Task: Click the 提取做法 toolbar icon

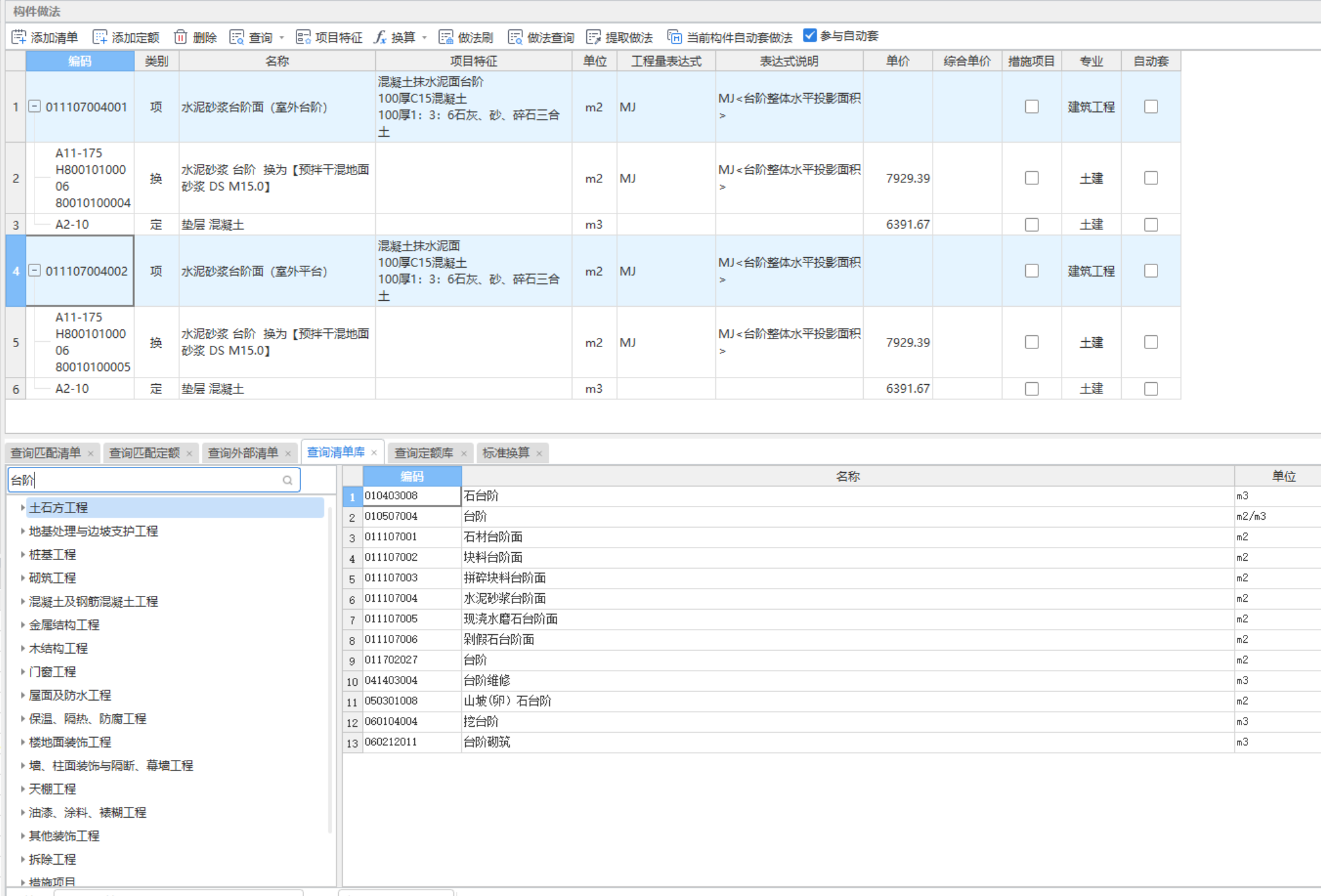Action: 593,37
